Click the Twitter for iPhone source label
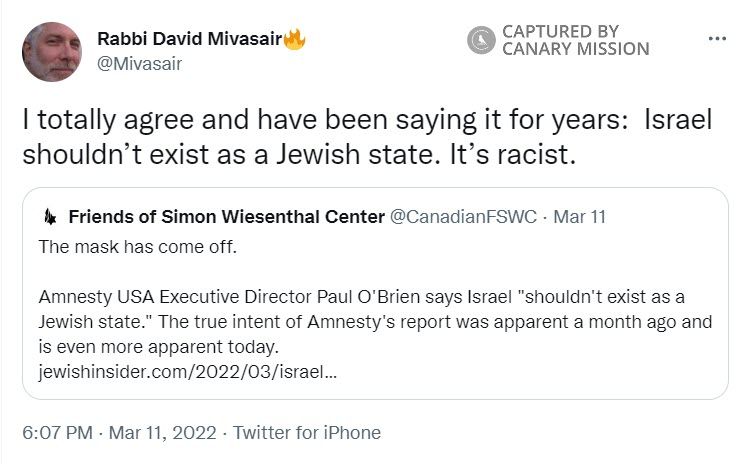This screenshot has height=464, width=749. 305,433
